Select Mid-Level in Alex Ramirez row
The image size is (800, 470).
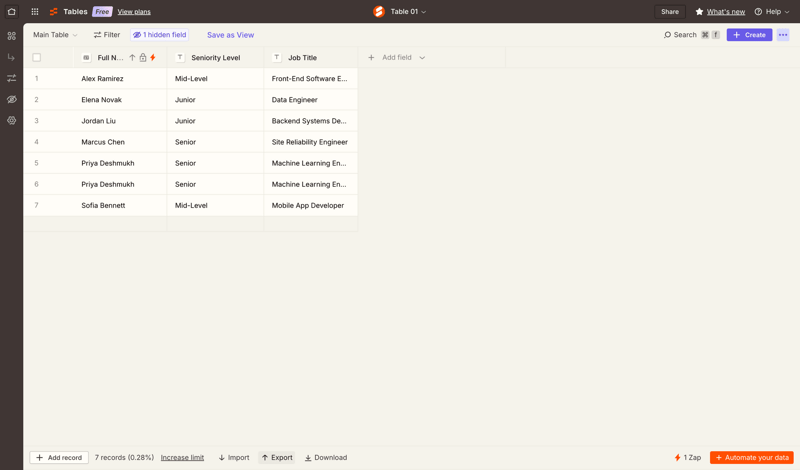pyautogui.click(x=215, y=79)
